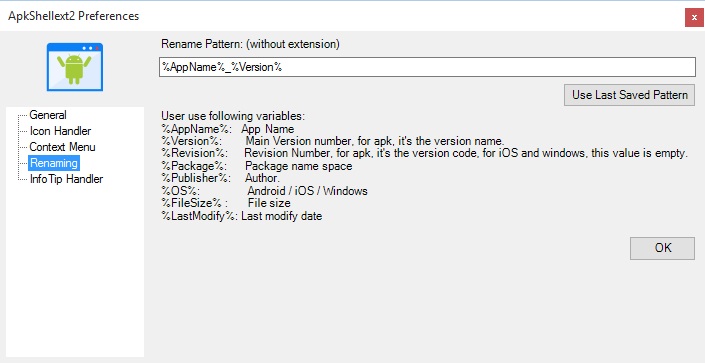Click the %Package% variable description line

click(x=257, y=166)
